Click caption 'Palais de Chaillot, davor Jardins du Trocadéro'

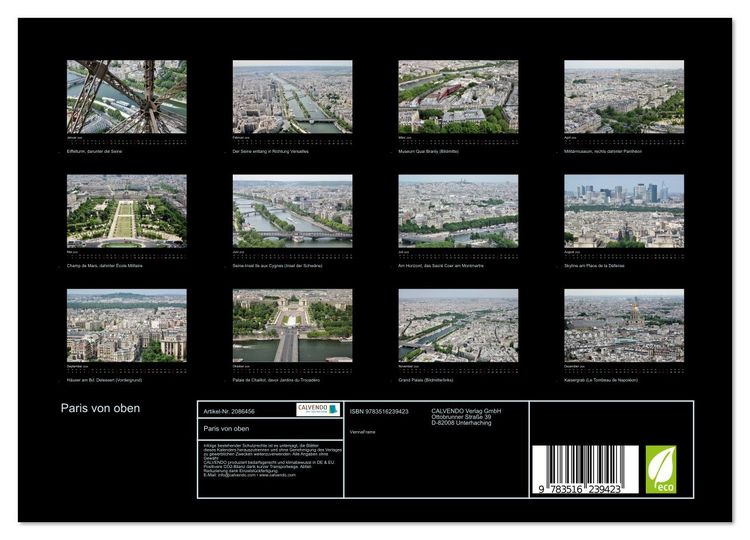(276, 380)
